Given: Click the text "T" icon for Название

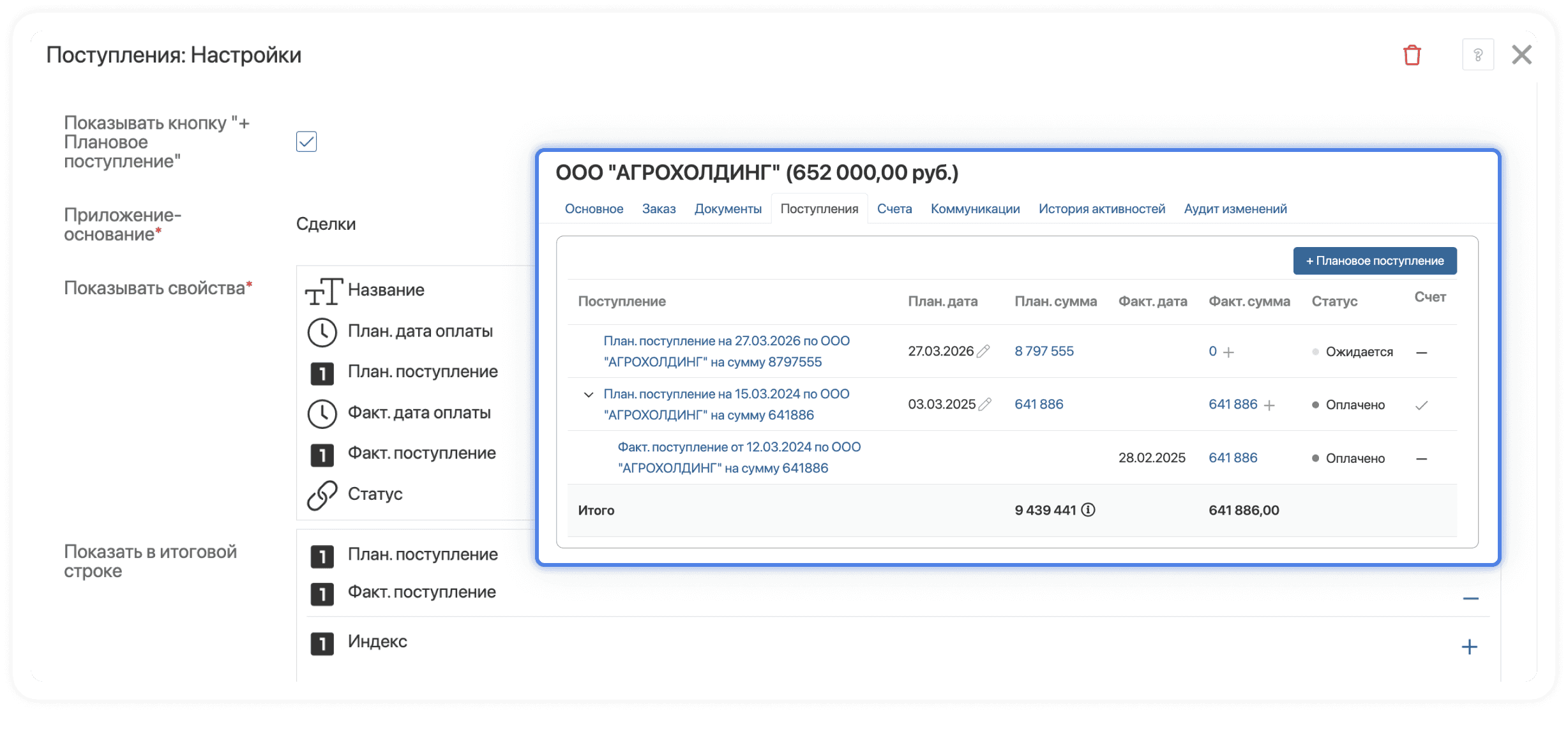Looking at the screenshot, I should pos(323,290).
